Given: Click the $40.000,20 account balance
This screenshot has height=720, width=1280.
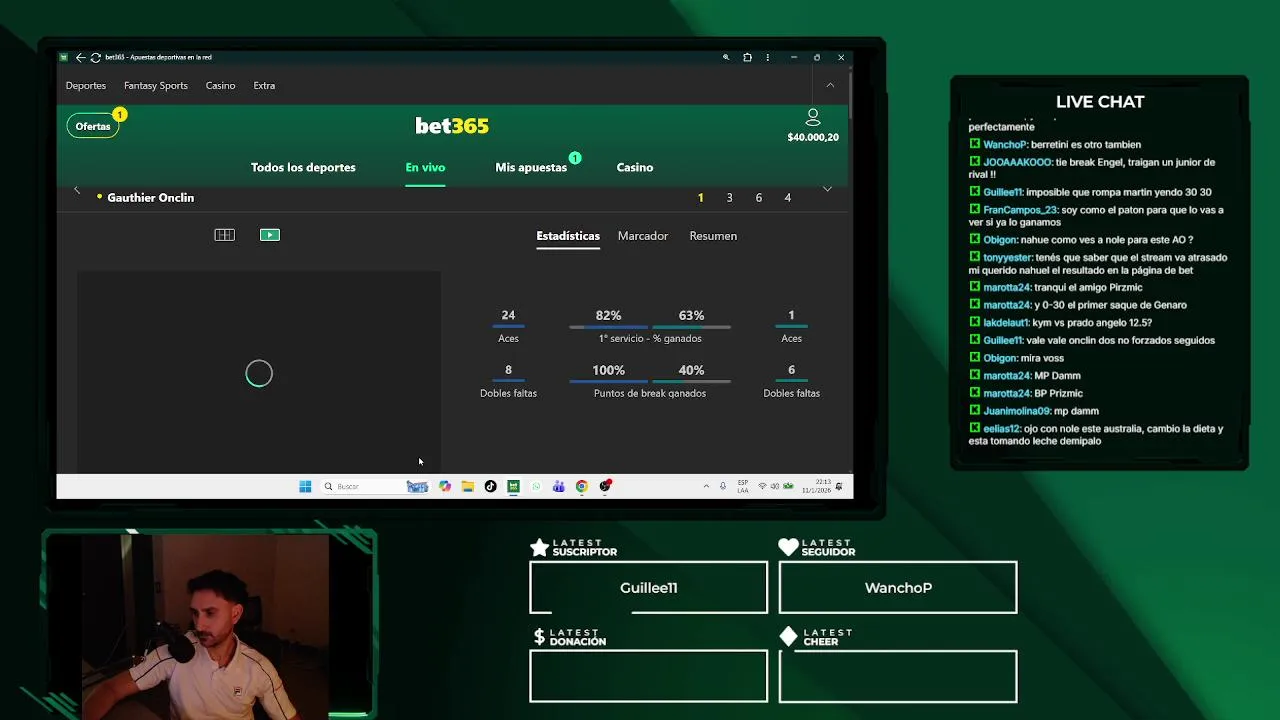Looking at the screenshot, I should tap(813, 137).
